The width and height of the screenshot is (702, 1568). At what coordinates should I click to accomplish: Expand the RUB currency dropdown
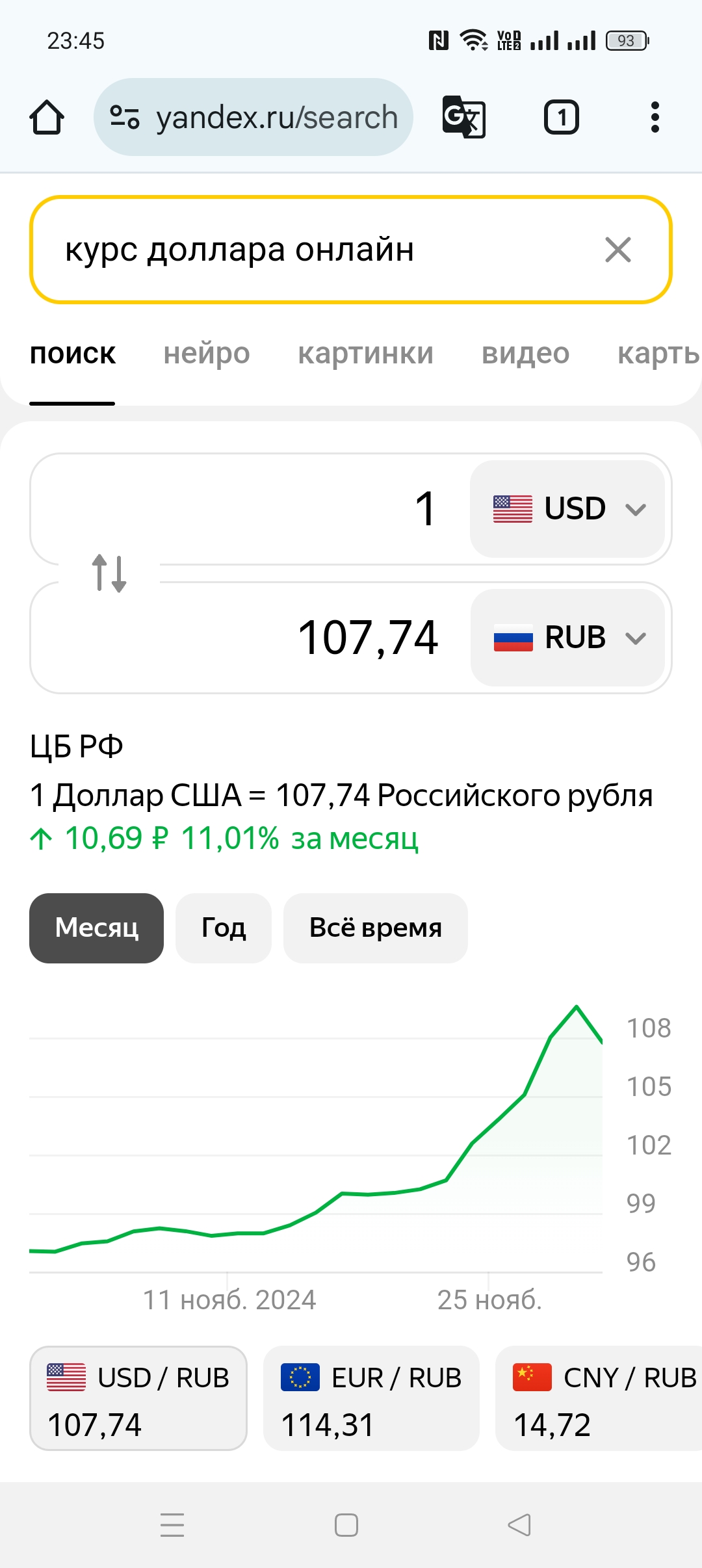(x=567, y=637)
